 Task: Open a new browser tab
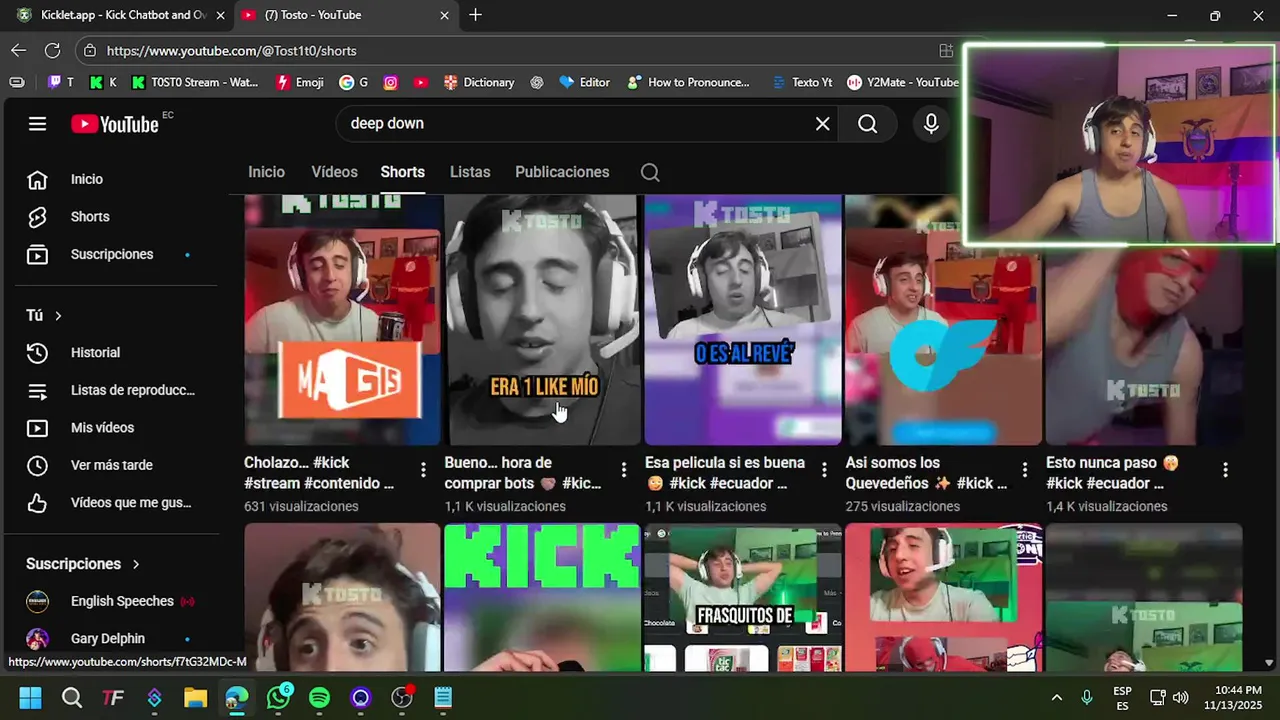click(x=476, y=15)
